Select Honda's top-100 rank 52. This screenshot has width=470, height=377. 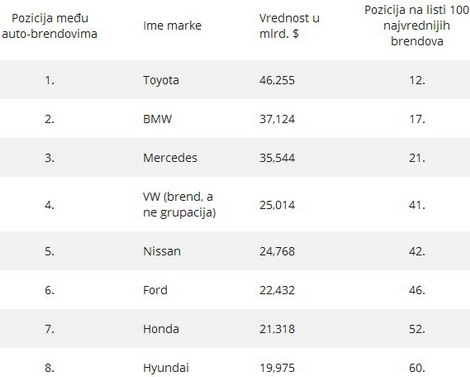(x=417, y=329)
